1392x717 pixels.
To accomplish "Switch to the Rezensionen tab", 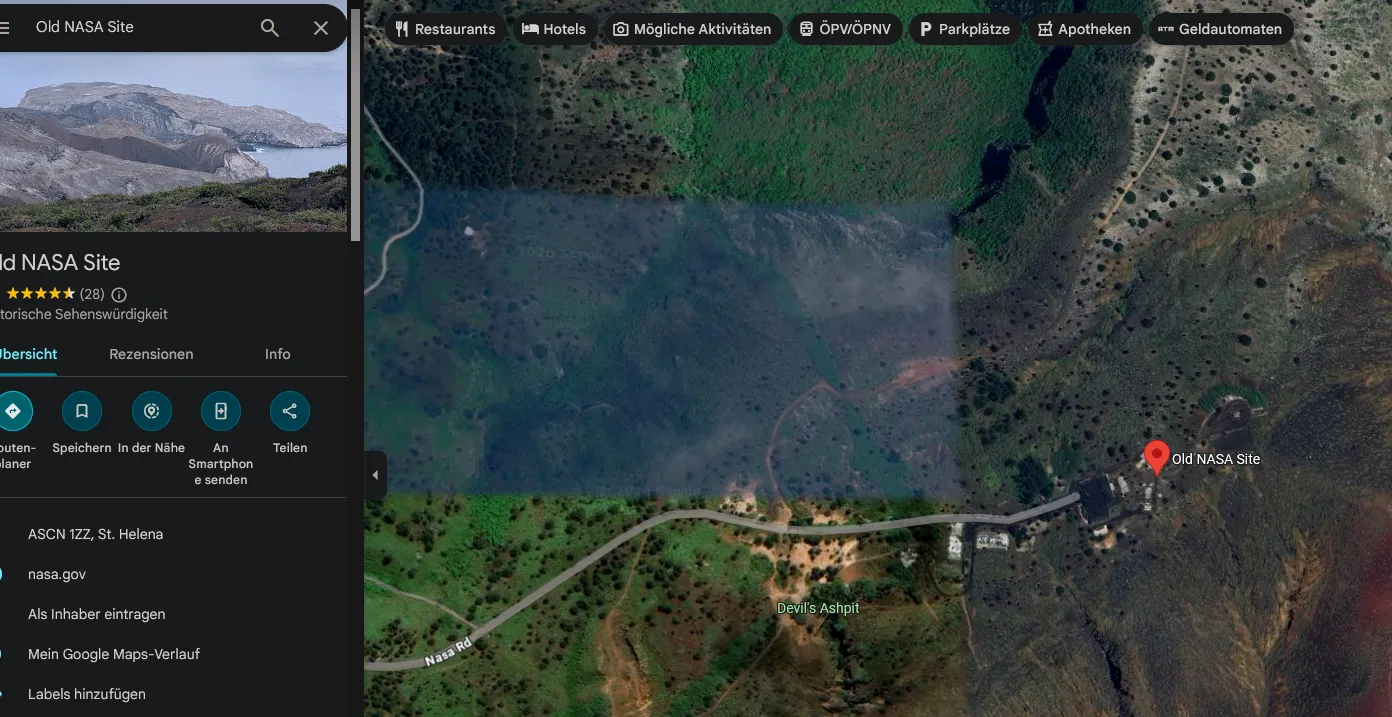I will coord(151,354).
